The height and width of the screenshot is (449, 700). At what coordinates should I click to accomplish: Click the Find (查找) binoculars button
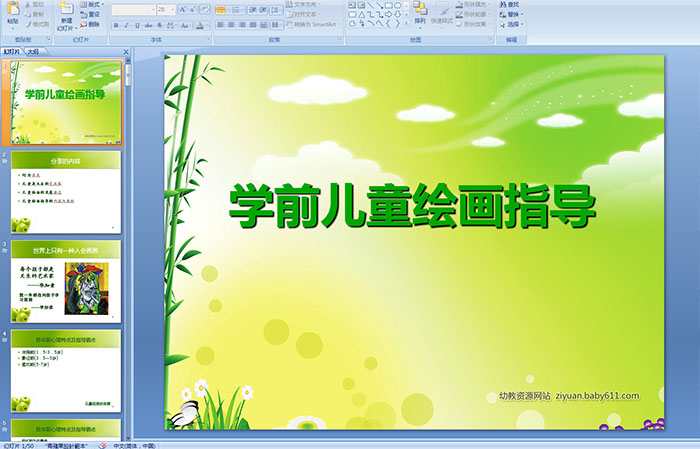[509, 4]
